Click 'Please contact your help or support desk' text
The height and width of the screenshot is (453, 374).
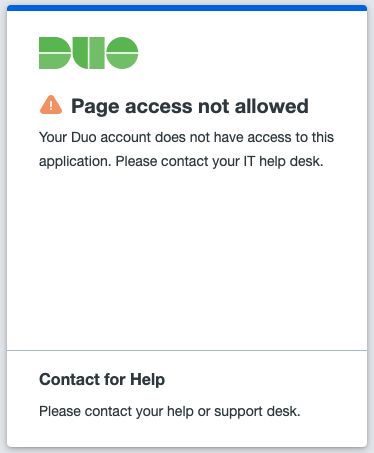170,411
